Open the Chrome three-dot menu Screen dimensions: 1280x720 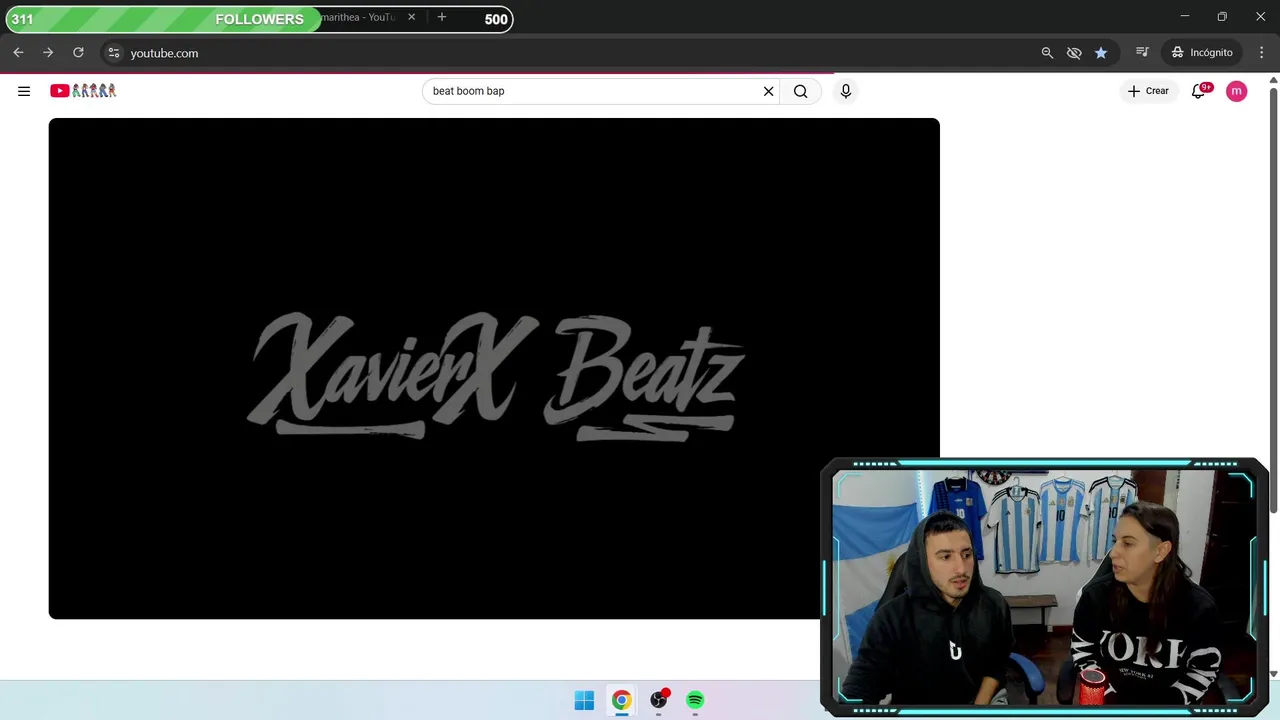1262,53
